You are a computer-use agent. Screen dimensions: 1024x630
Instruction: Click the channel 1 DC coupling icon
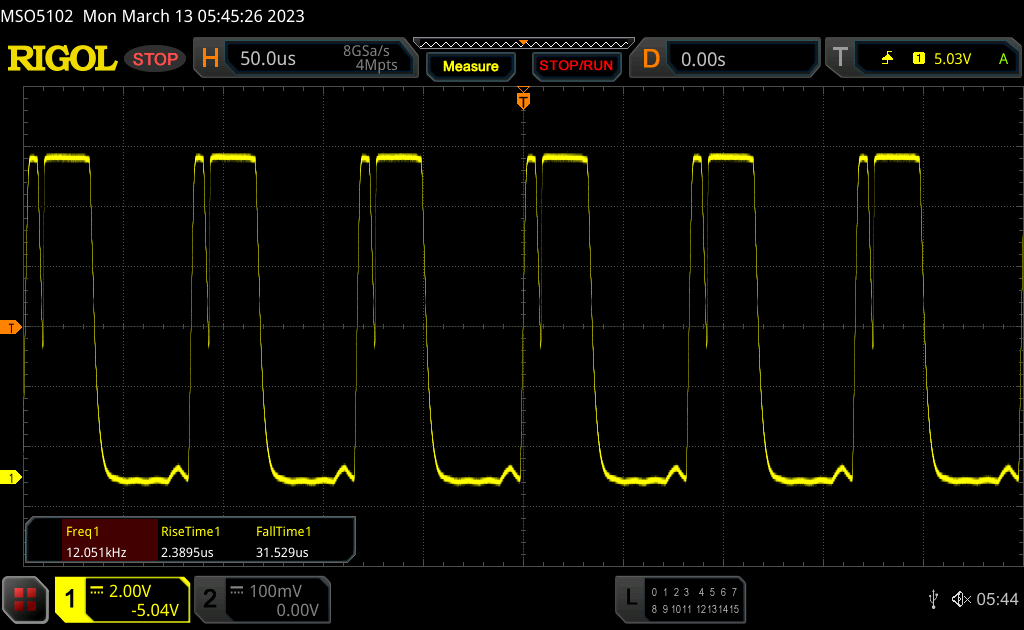coord(97,591)
